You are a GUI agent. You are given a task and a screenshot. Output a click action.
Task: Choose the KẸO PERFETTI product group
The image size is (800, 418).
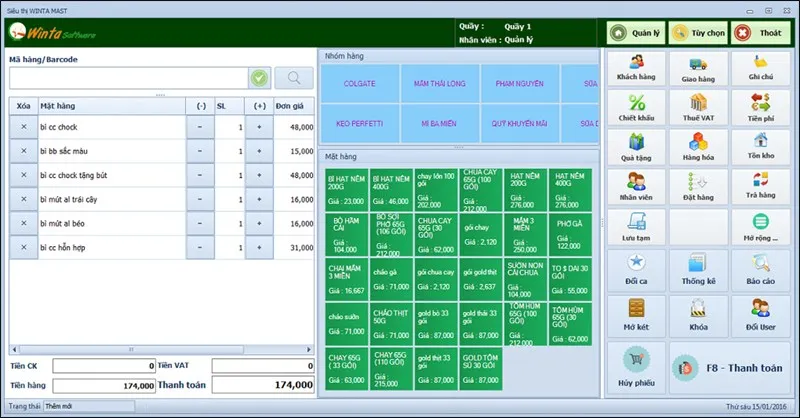point(360,123)
